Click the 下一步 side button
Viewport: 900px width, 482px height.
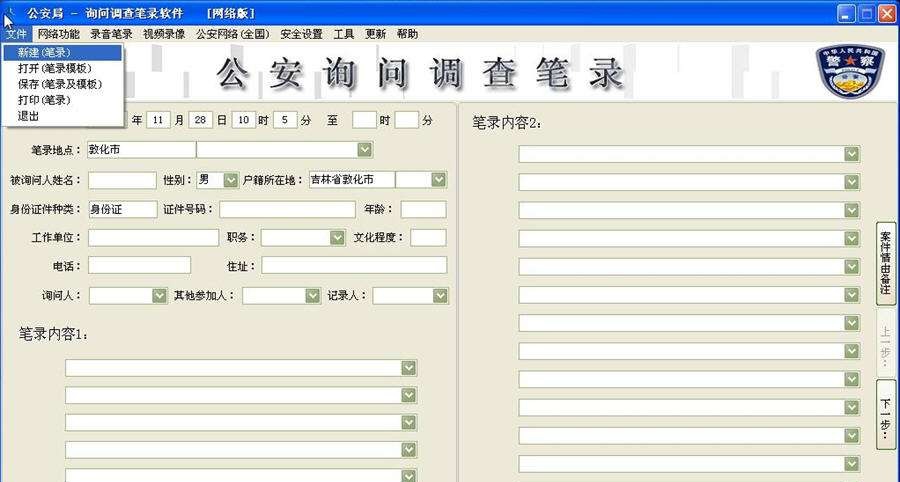[886, 414]
